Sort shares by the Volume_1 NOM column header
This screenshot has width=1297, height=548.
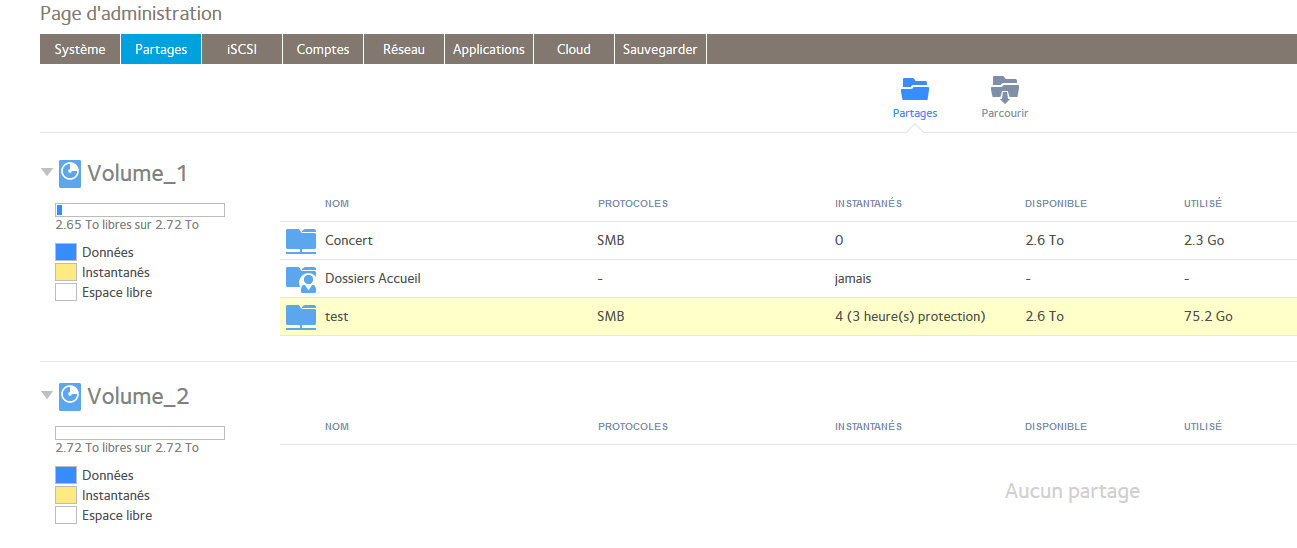tap(337, 204)
